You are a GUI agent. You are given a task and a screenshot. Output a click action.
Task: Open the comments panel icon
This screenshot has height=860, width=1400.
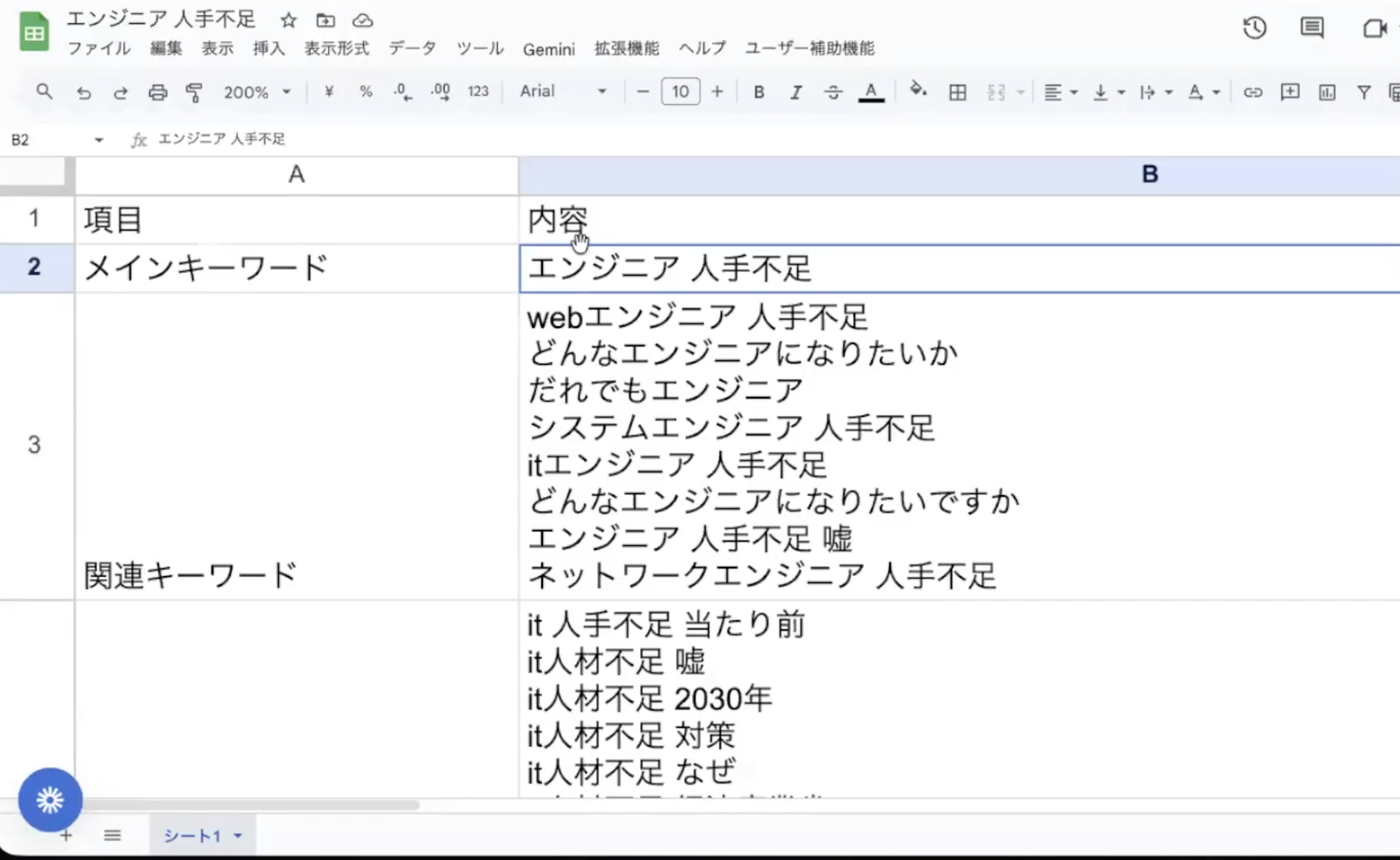pyautogui.click(x=1312, y=28)
